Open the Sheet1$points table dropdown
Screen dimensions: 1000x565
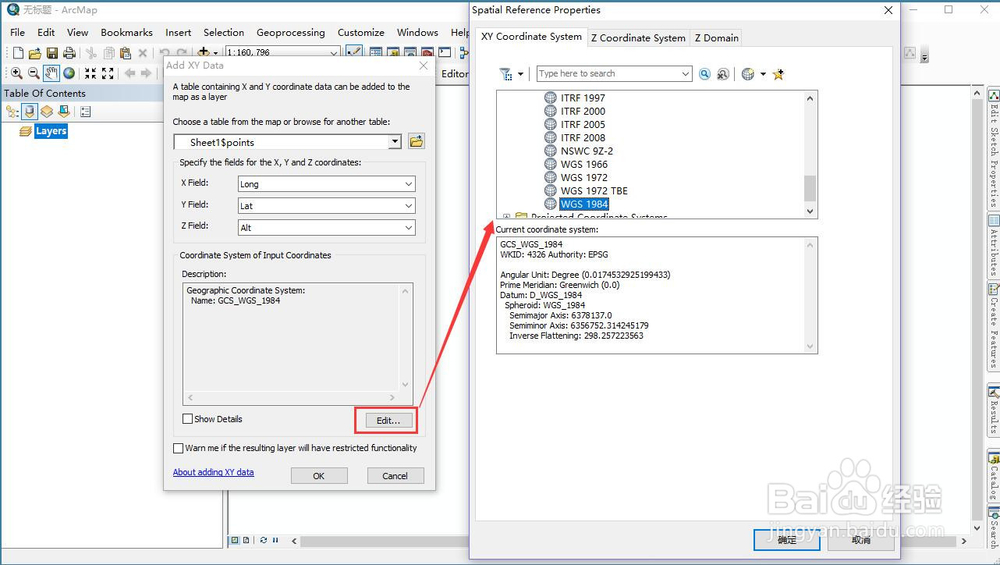395,142
